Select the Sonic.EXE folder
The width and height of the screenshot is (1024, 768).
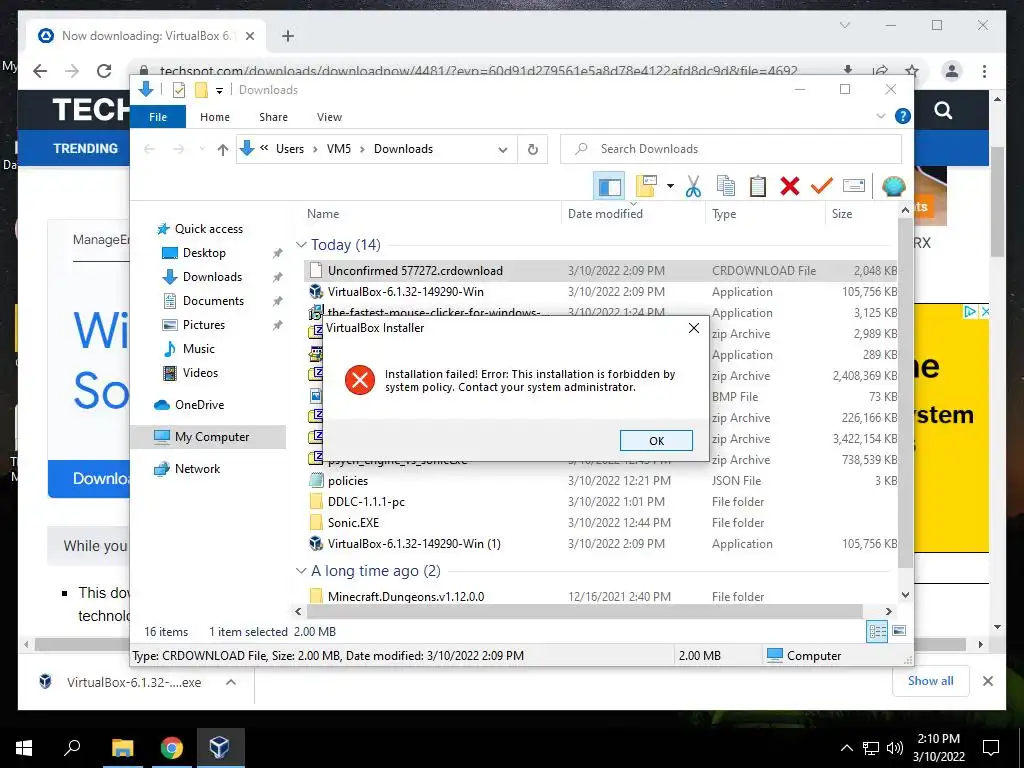601,522
